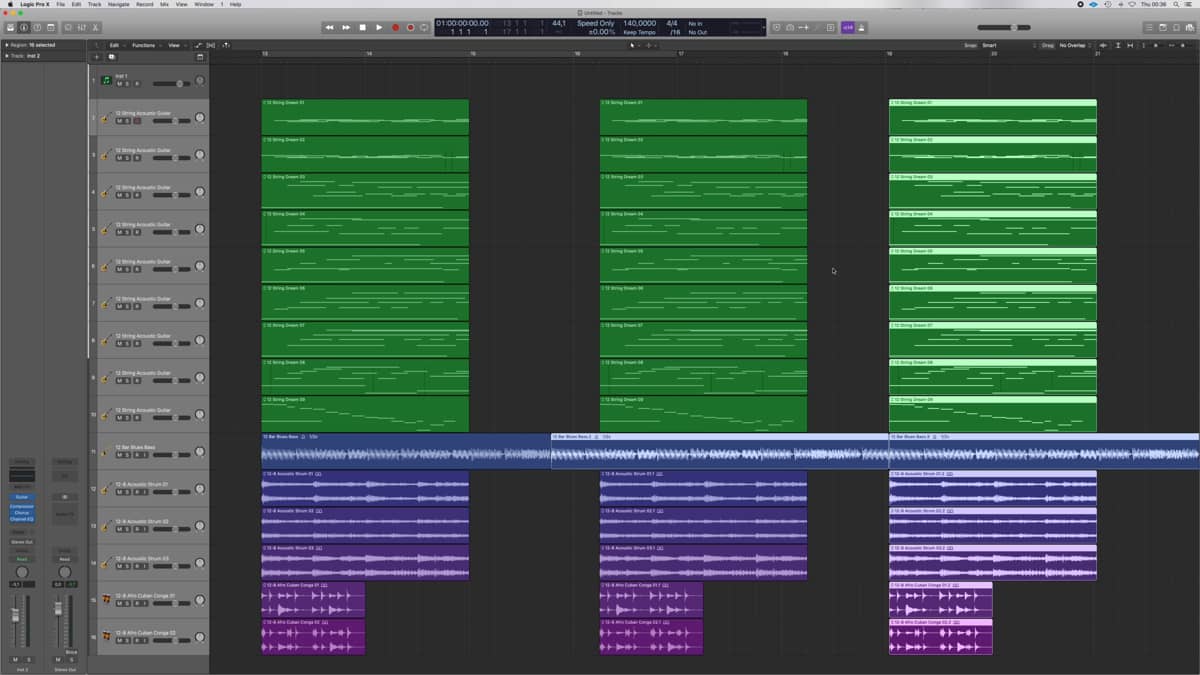Open the tracks area Edit menu

pyautogui.click(x=116, y=45)
